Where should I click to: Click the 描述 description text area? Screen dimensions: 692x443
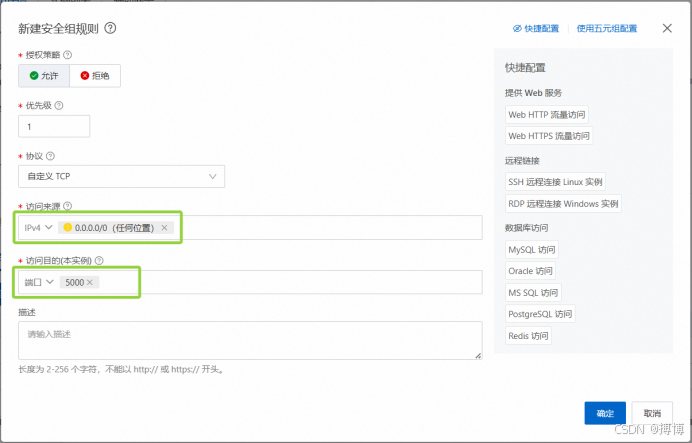(250, 340)
